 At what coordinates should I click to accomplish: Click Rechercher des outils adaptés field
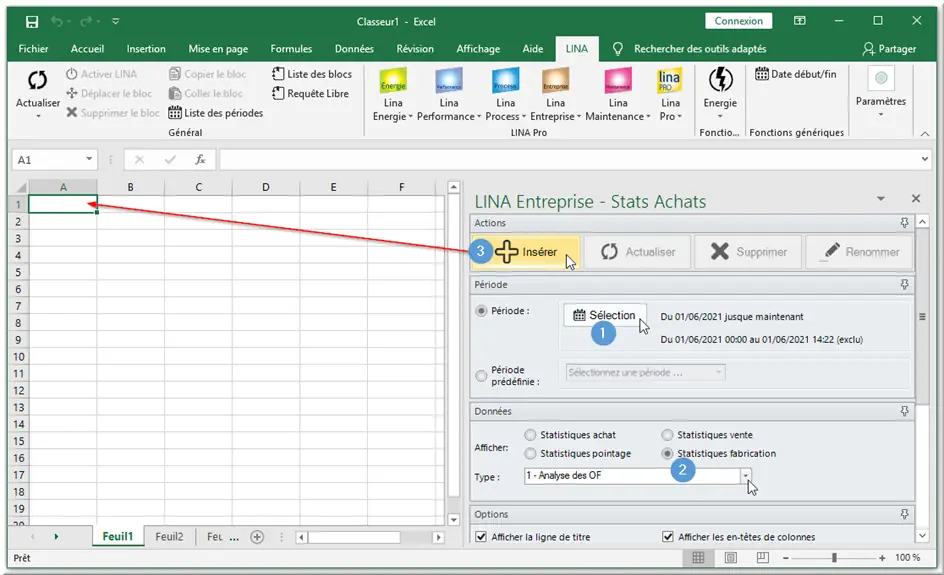[x=700, y=49]
